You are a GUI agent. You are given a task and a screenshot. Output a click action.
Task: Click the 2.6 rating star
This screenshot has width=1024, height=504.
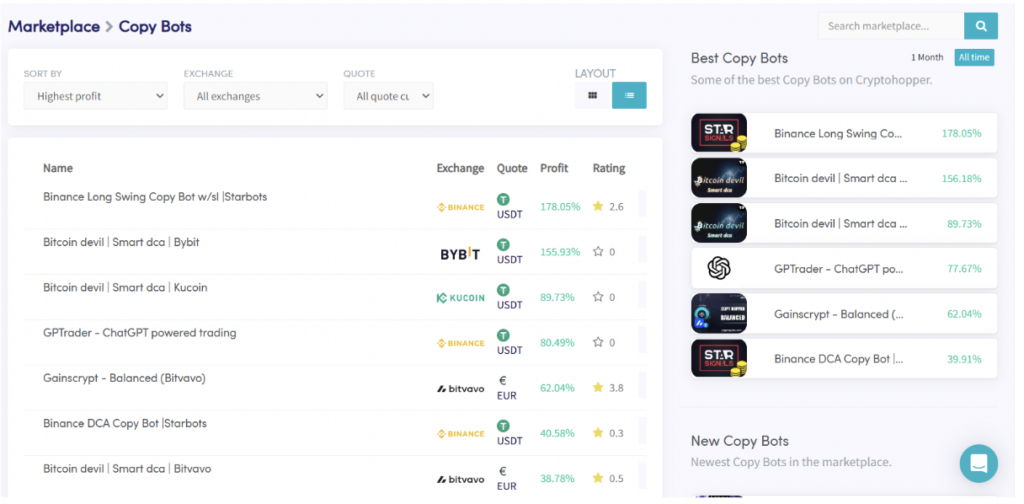pyautogui.click(x=598, y=206)
